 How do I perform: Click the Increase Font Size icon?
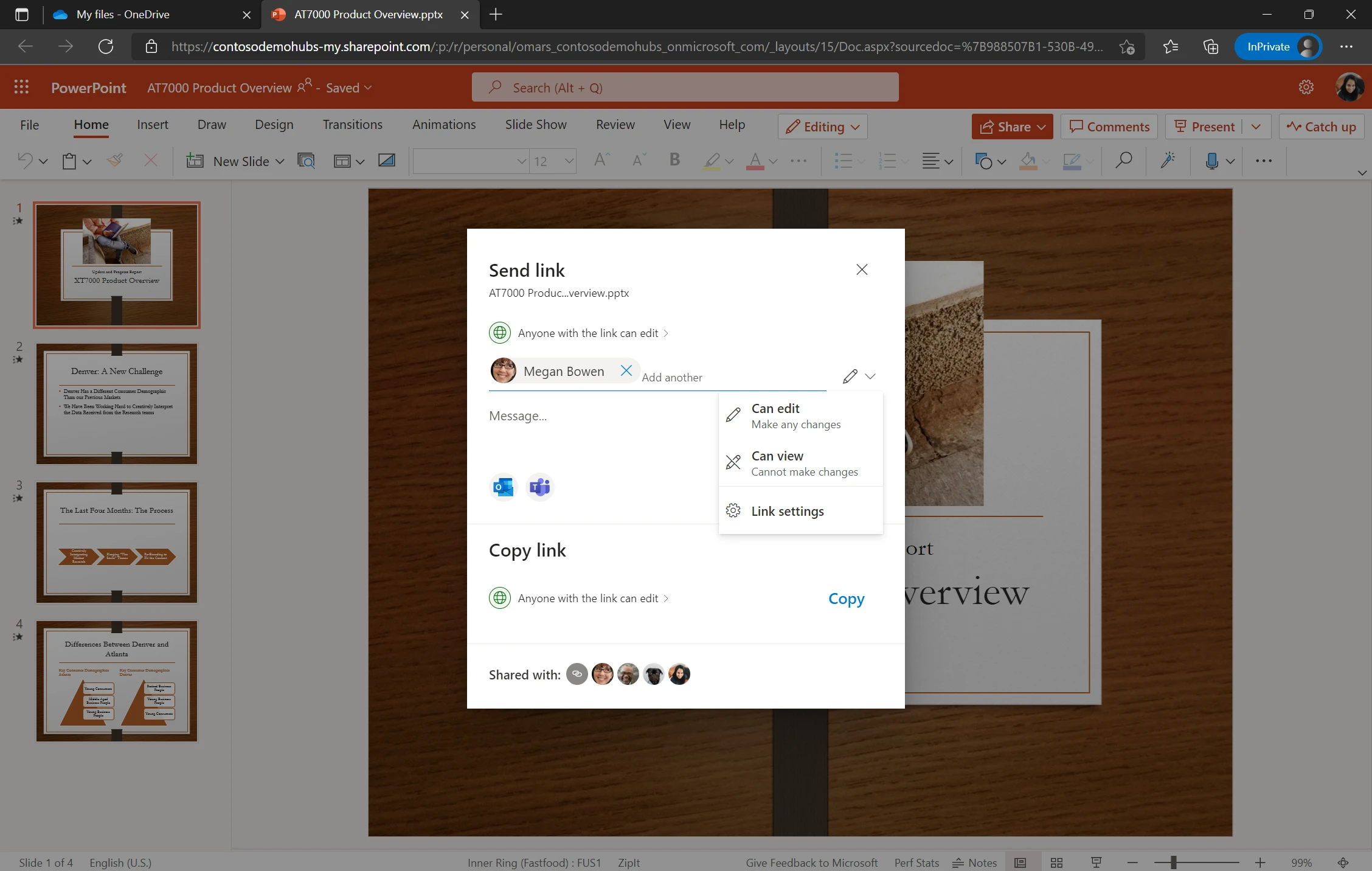tap(600, 160)
